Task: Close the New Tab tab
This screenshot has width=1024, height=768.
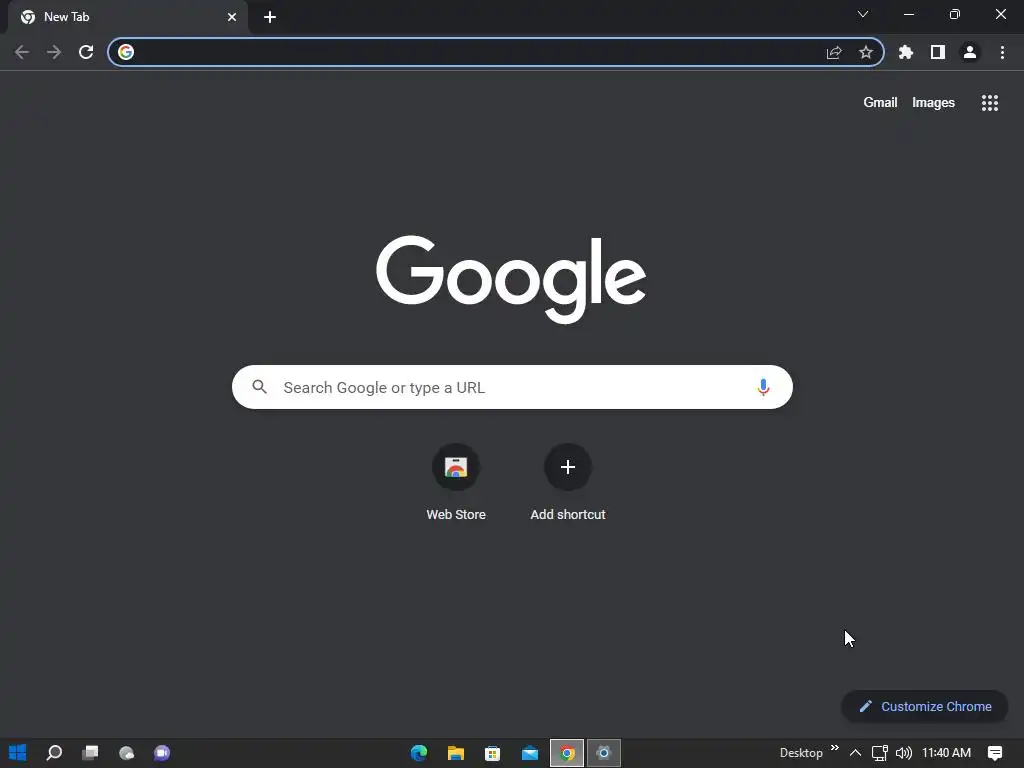Action: [232, 17]
